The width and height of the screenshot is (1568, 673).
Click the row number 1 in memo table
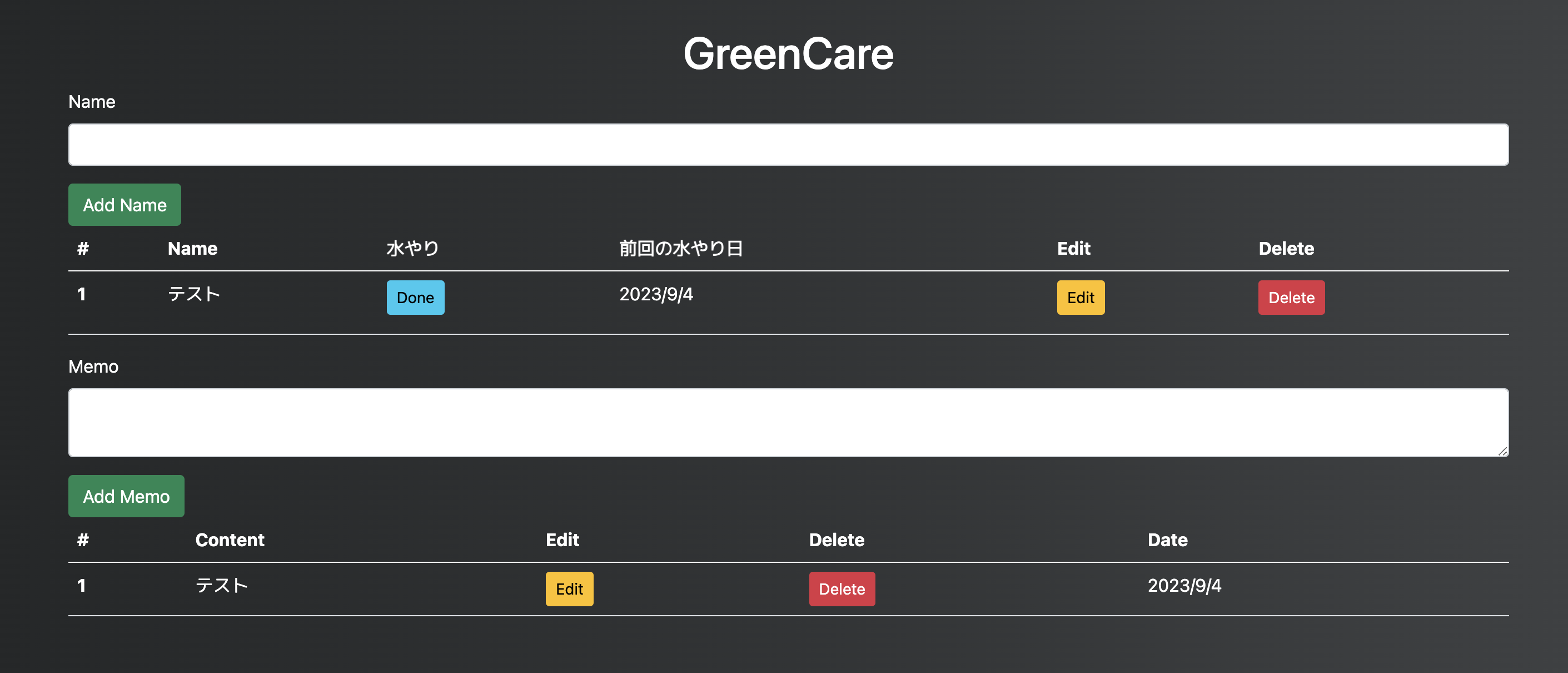(82, 585)
